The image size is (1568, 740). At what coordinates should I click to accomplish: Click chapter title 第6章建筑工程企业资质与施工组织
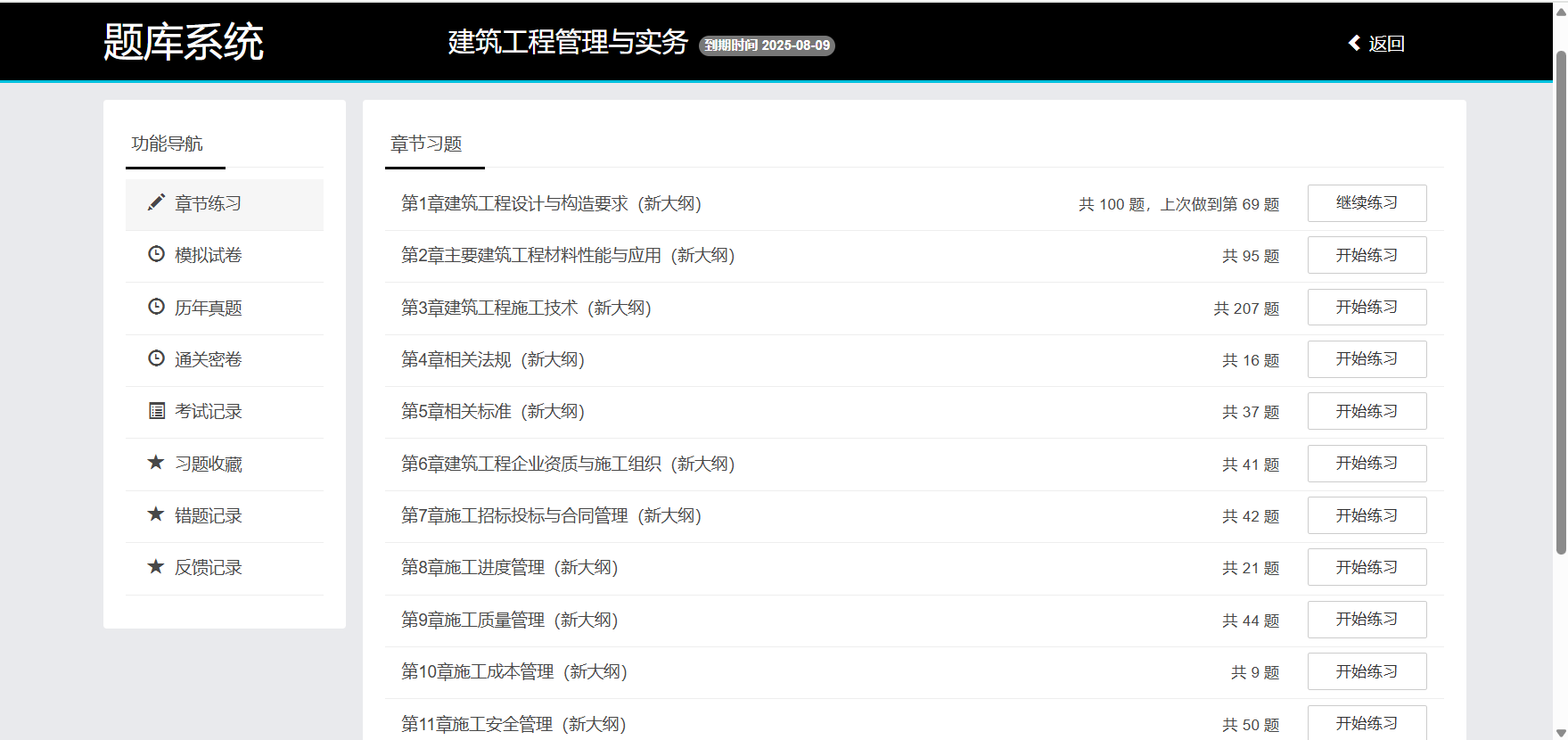pos(568,465)
